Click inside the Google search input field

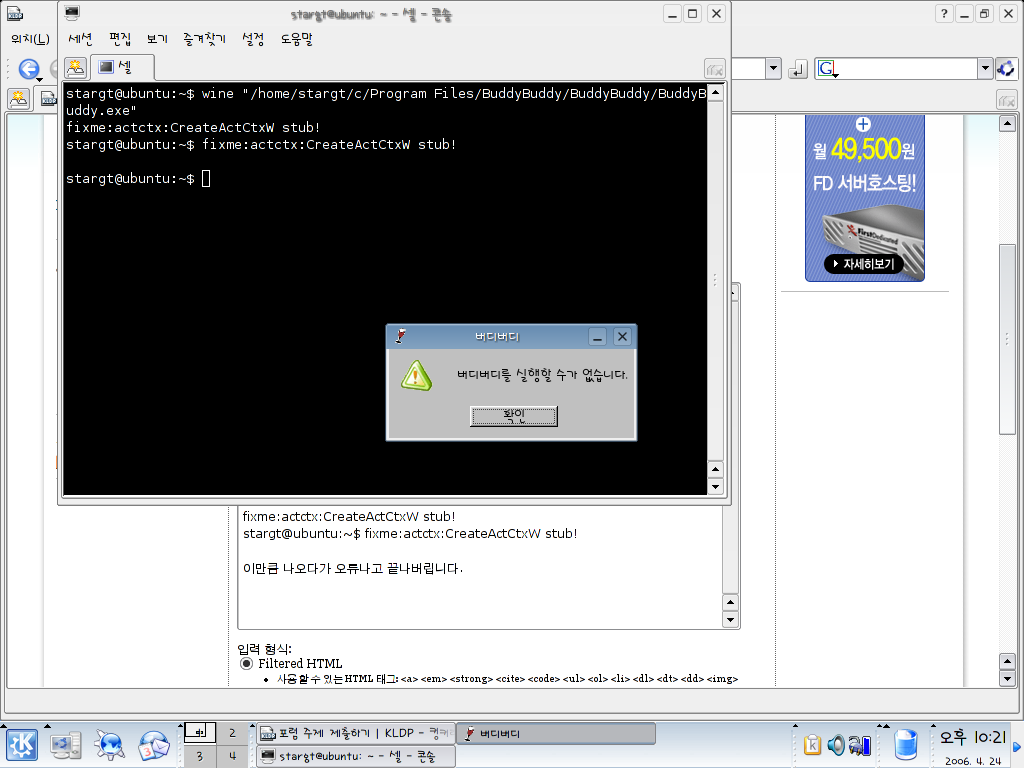click(x=908, y=68)
